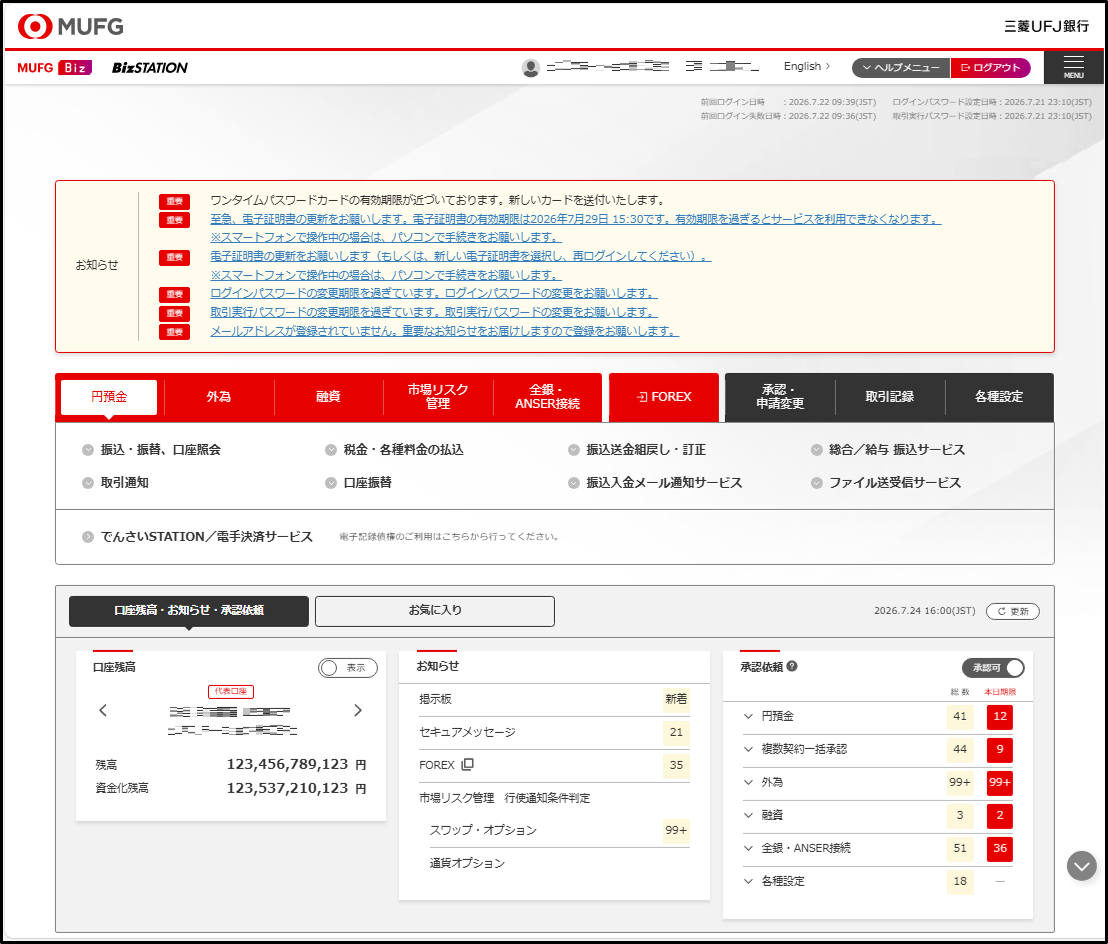The width and height of the screenshot is (1108, 944).
Task: Open 総合／給与 振込サービス
Action: 888,449
